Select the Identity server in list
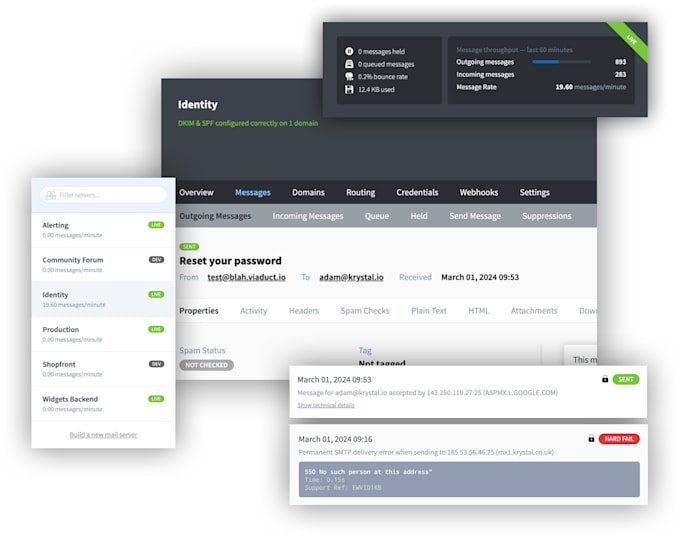The width and height of the screenshot is (680, 537). 103,299
